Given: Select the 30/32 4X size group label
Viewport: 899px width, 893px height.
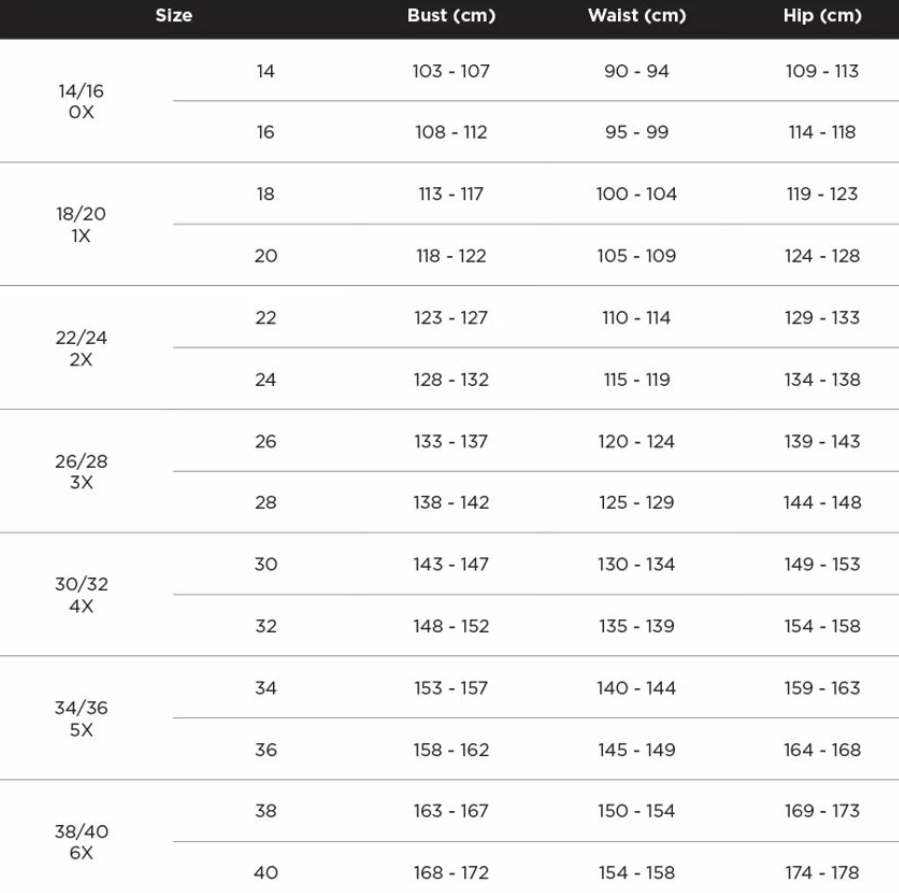Looking at the screenshot, I should pos(81,595).
